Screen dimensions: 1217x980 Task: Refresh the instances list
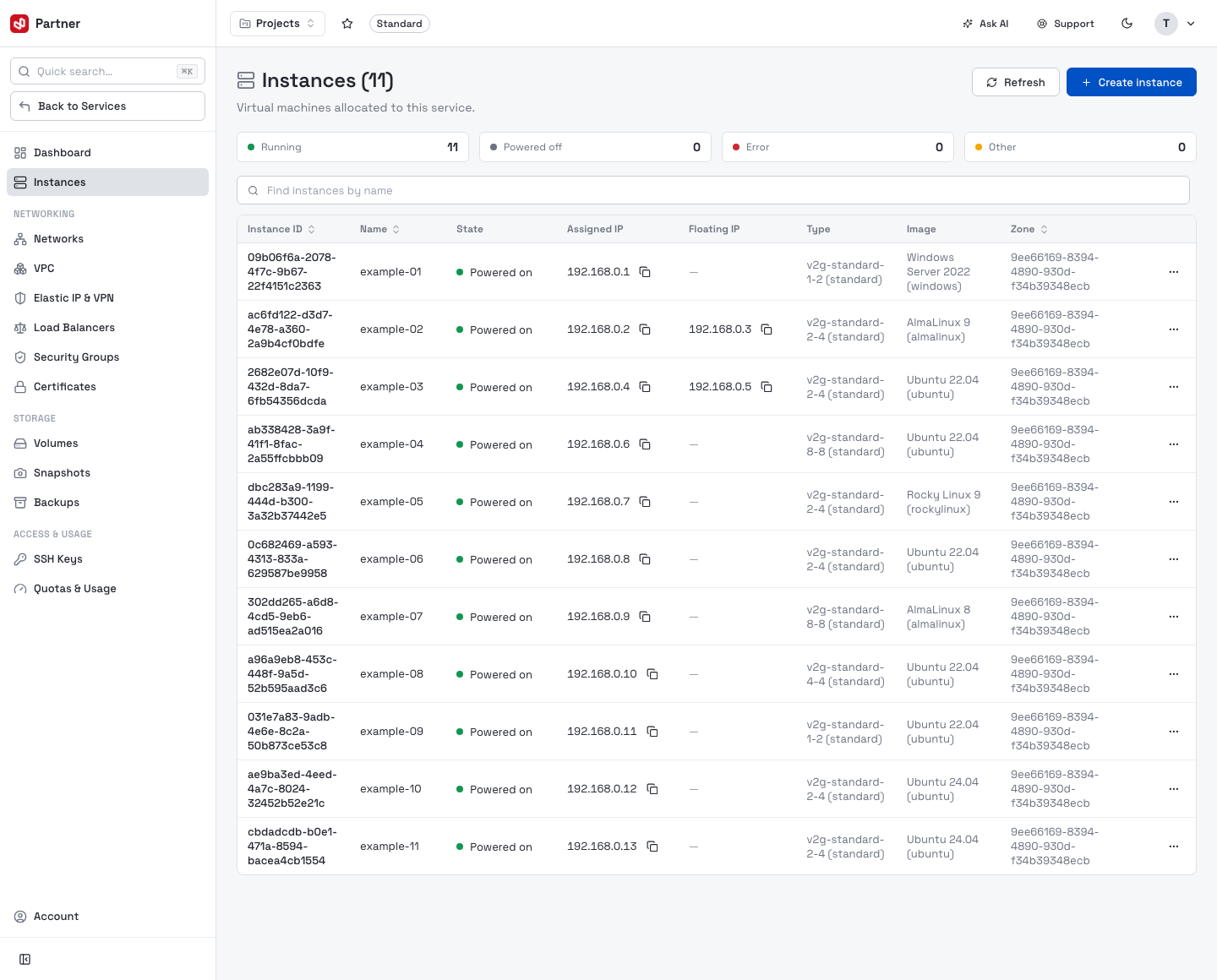coord(1015,82)
